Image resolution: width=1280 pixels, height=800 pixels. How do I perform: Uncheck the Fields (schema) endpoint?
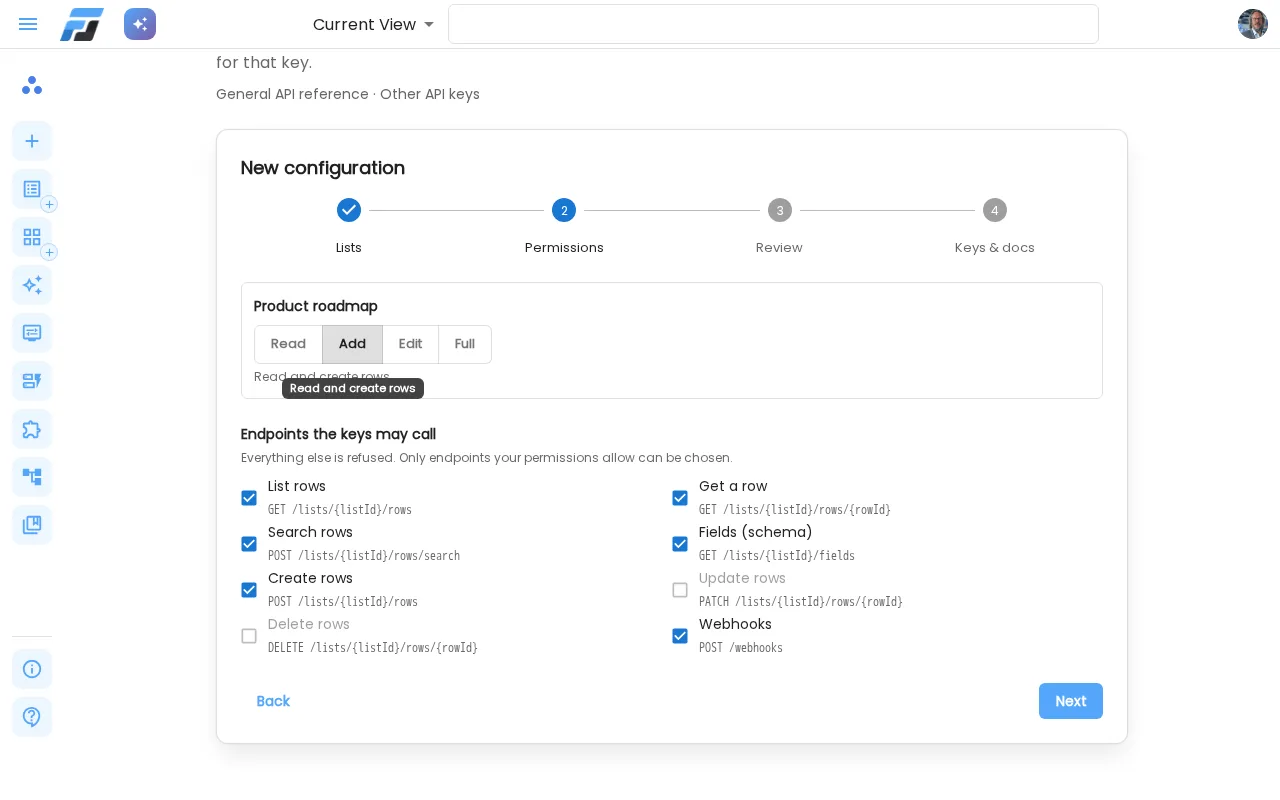[680, 544]
